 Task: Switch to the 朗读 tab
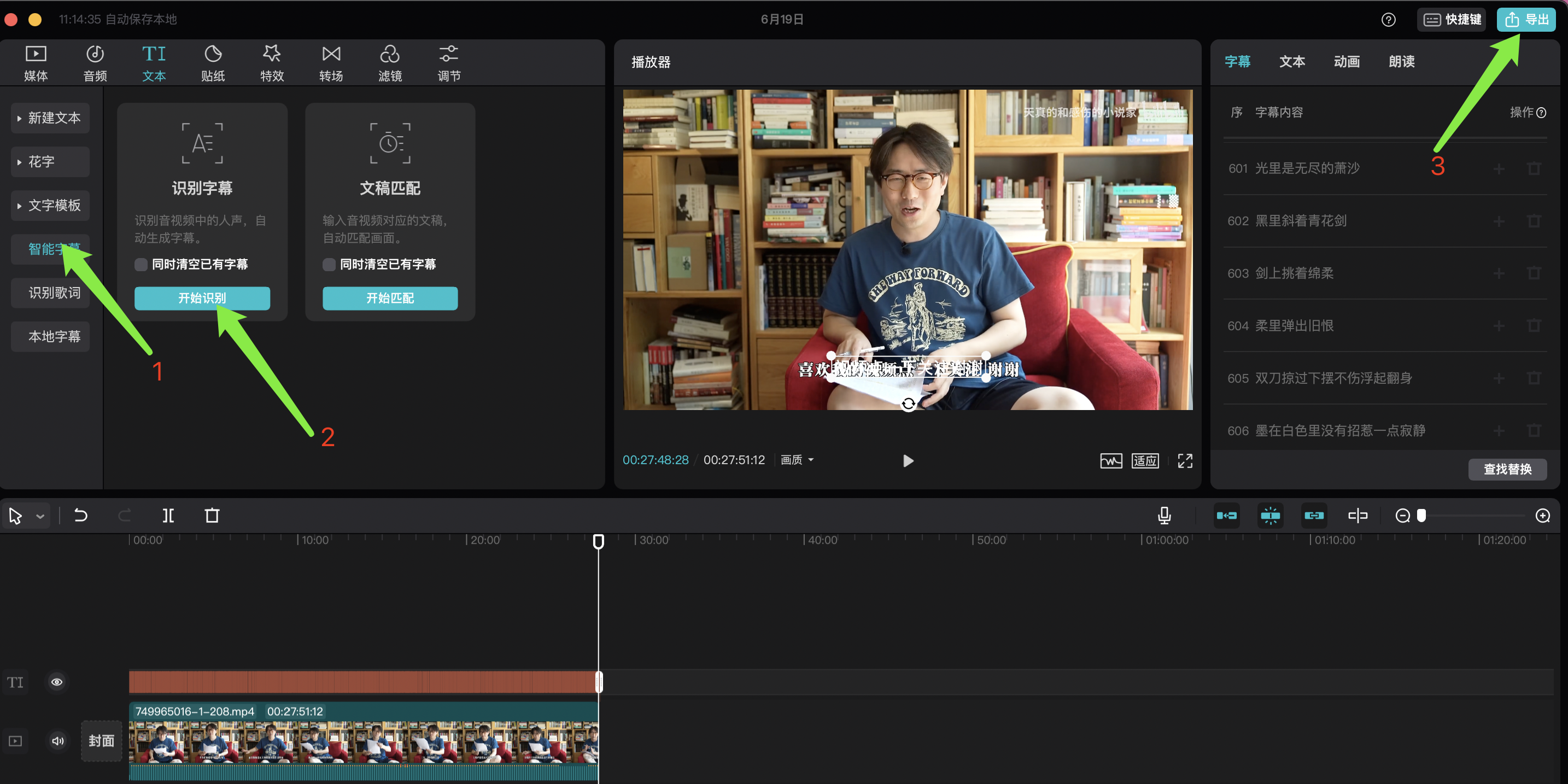click(1401, 61)
